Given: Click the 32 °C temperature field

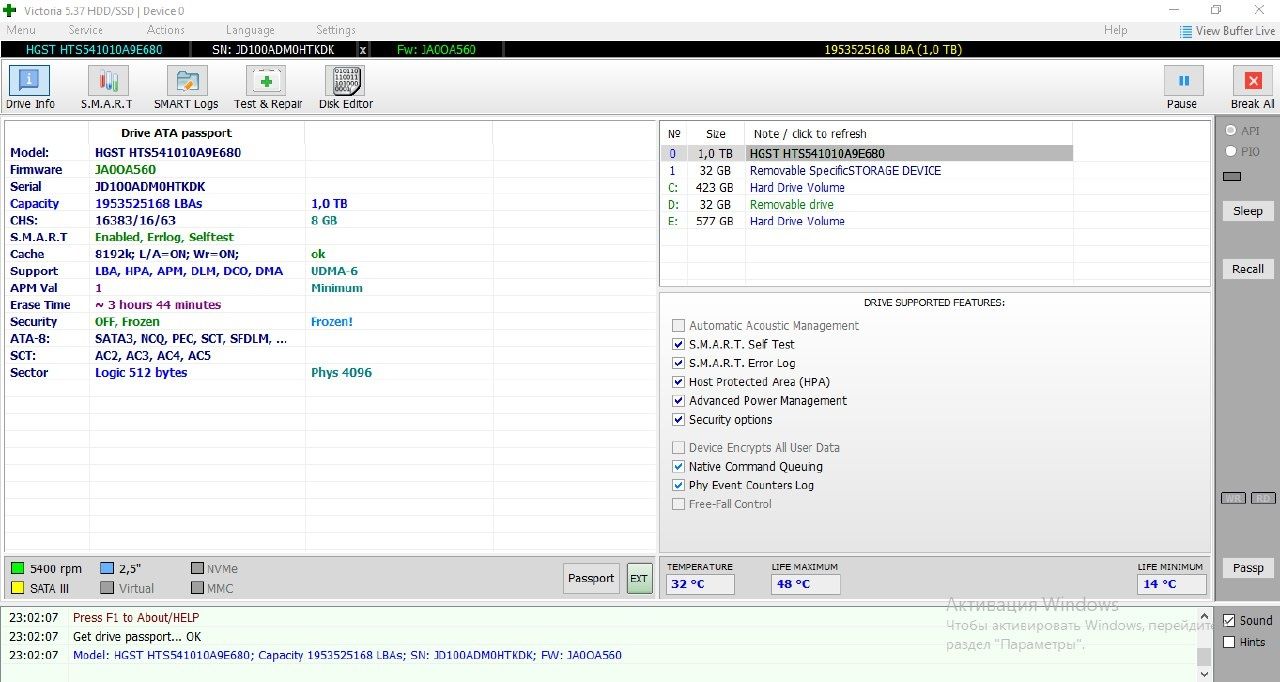Looking at the screenshot, I should click(x=700, y=584).
